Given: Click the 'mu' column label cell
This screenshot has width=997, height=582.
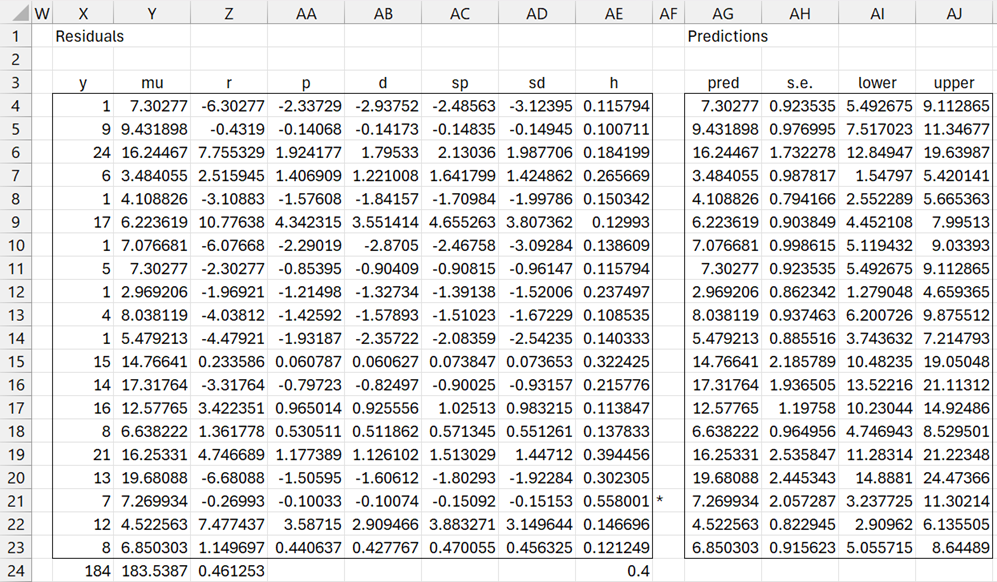Looking at the screenshot, I should 151,83.
